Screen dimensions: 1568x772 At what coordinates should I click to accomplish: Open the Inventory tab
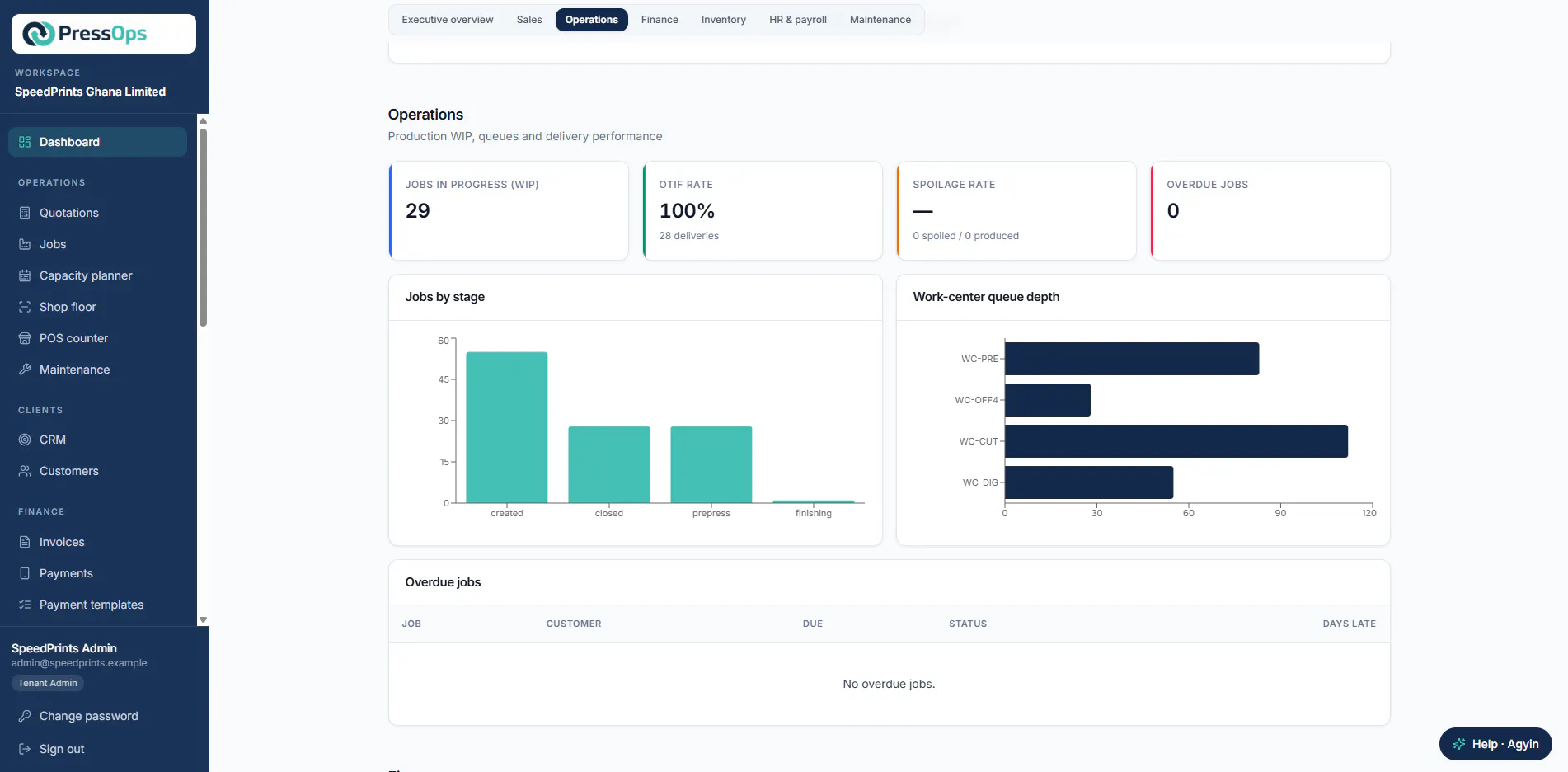click(x=724, y=20)
